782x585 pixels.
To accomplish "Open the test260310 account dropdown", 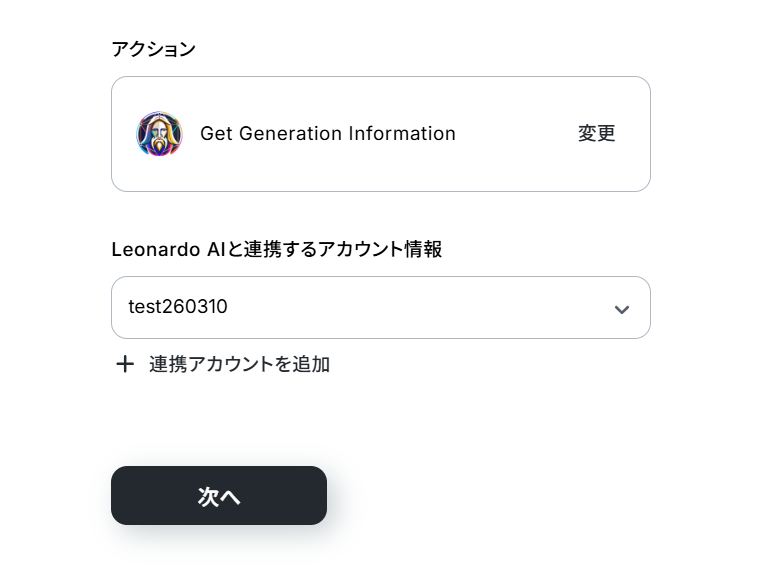I will coord(380,308).
